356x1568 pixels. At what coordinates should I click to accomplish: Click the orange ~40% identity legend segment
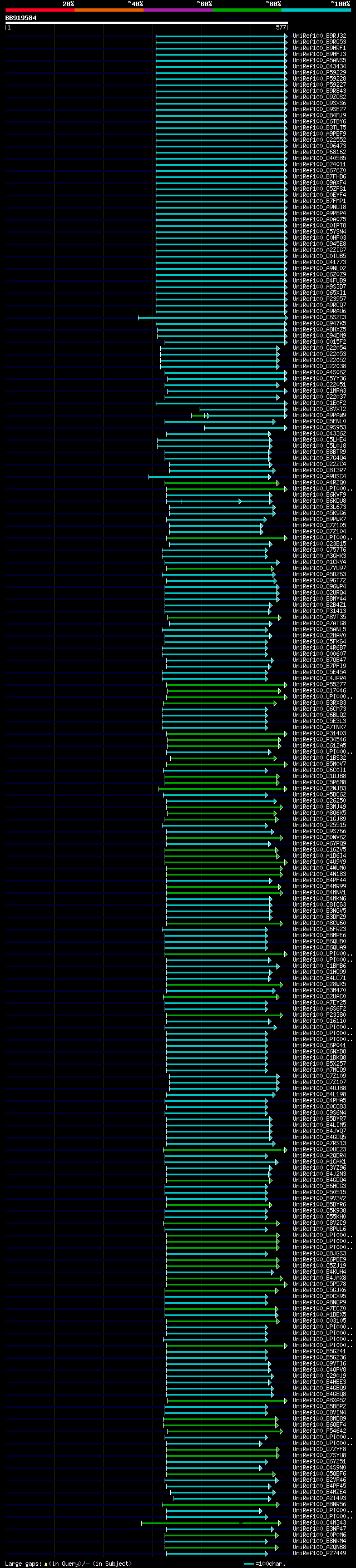click(x=109, y=10)
